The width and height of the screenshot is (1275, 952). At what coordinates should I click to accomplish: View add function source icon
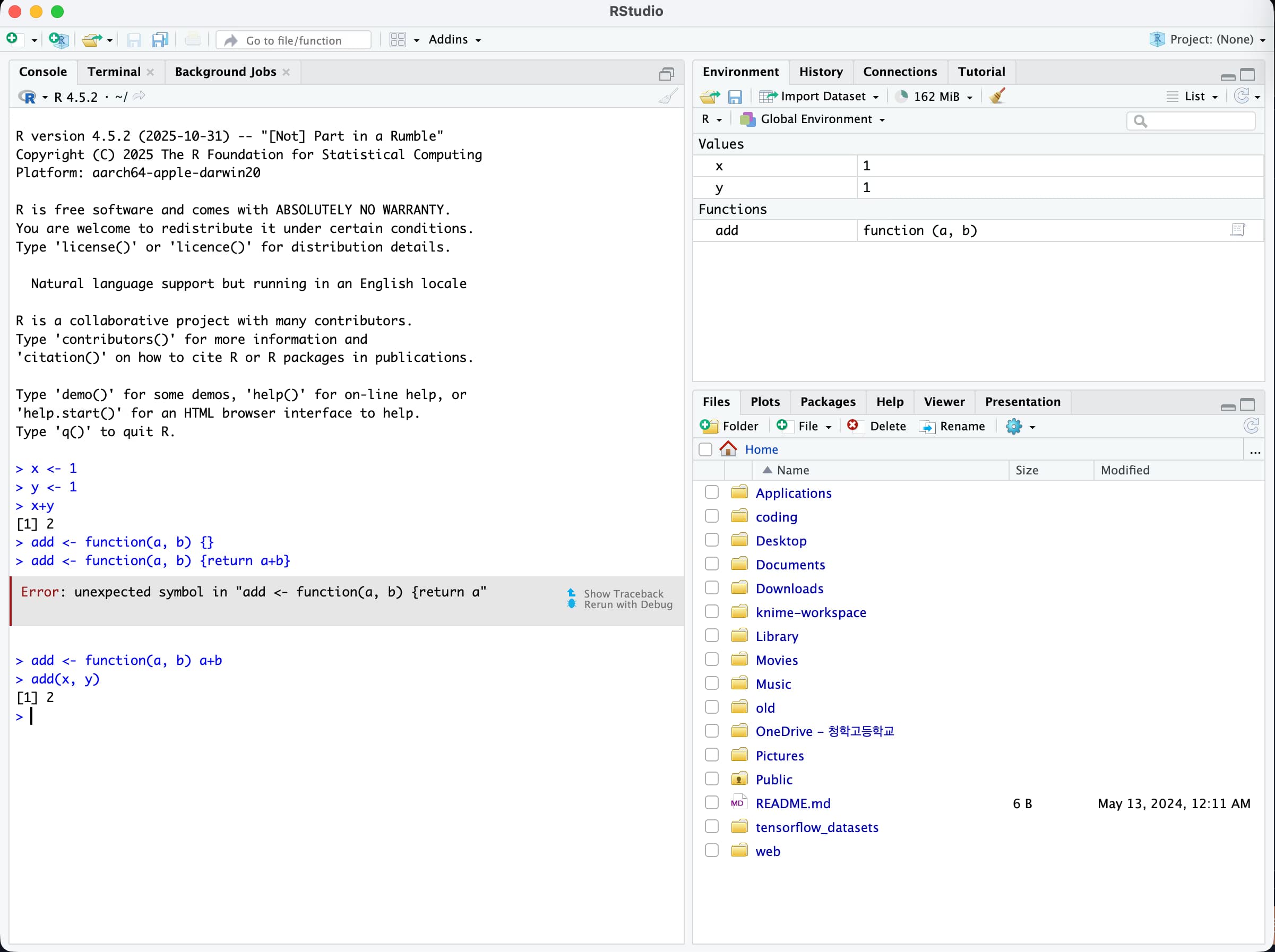pos(1237,230)
